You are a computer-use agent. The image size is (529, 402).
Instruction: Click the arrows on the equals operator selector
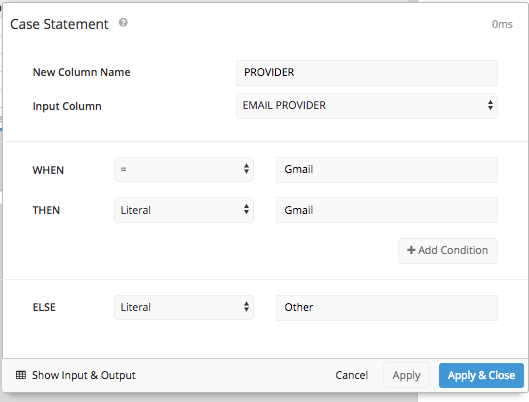pyautogui.click(x=246, y=169)
